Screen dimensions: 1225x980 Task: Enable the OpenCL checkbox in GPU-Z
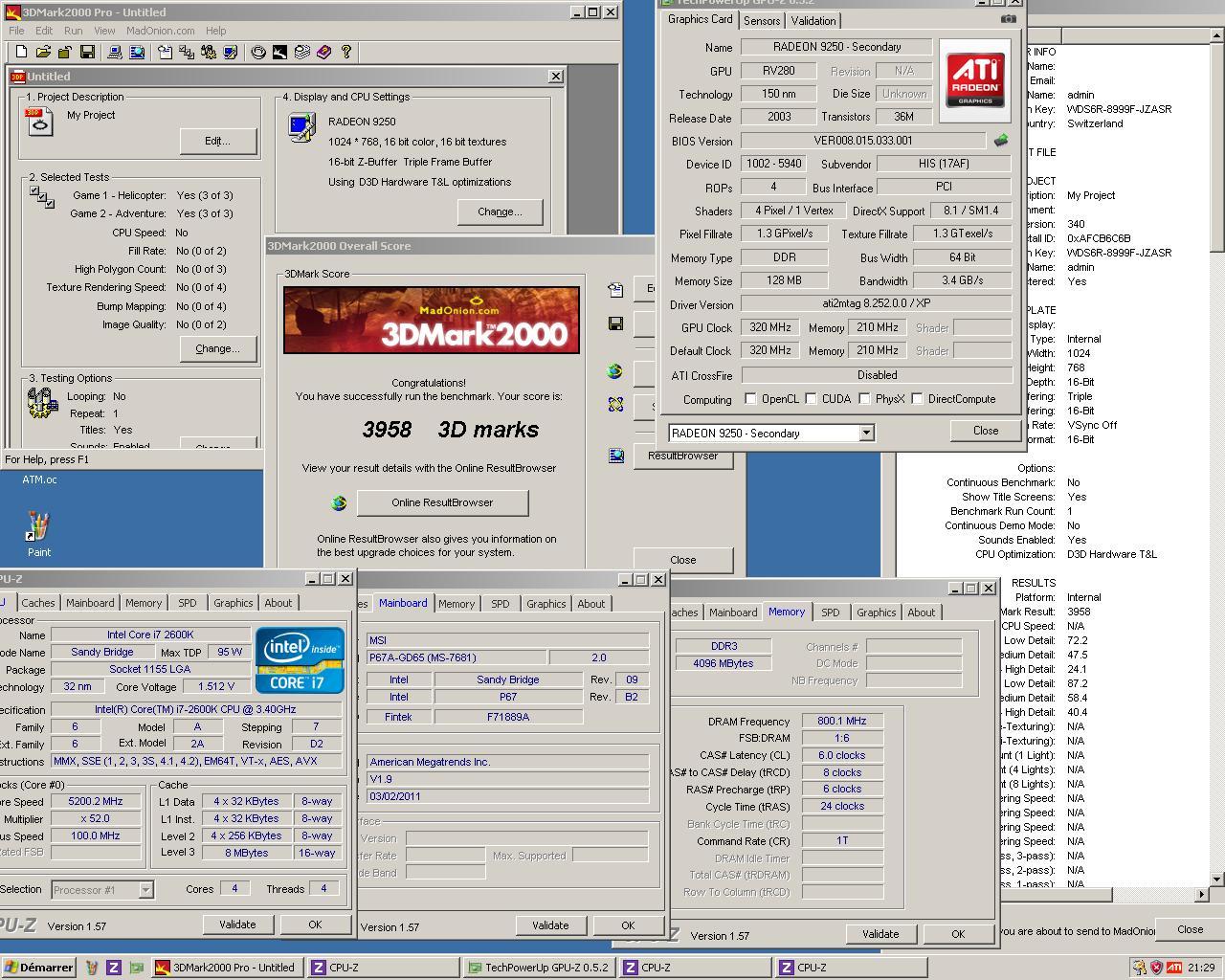750,399
